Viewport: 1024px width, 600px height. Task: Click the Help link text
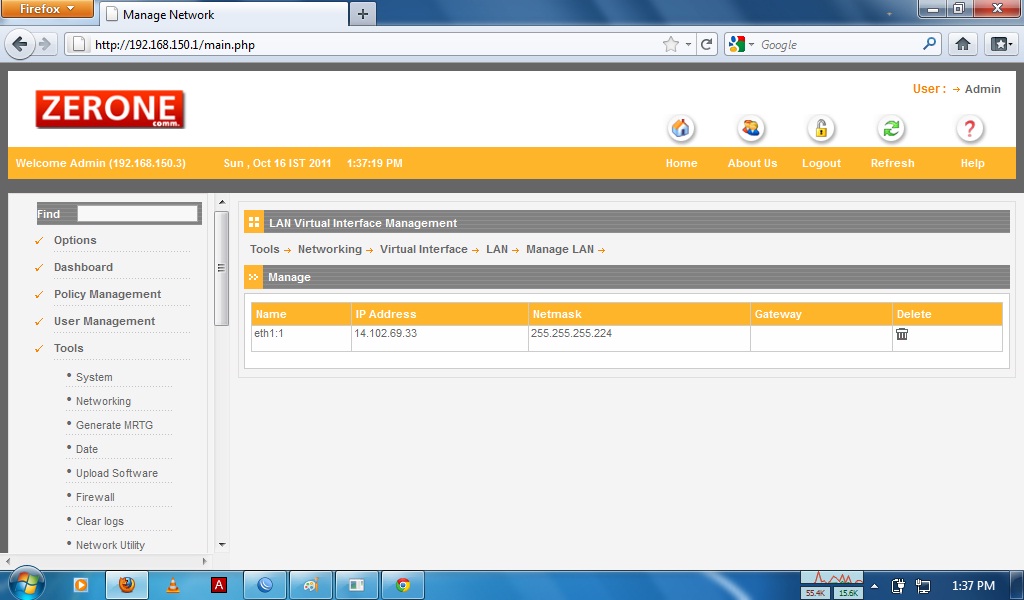tap(972, 163)
